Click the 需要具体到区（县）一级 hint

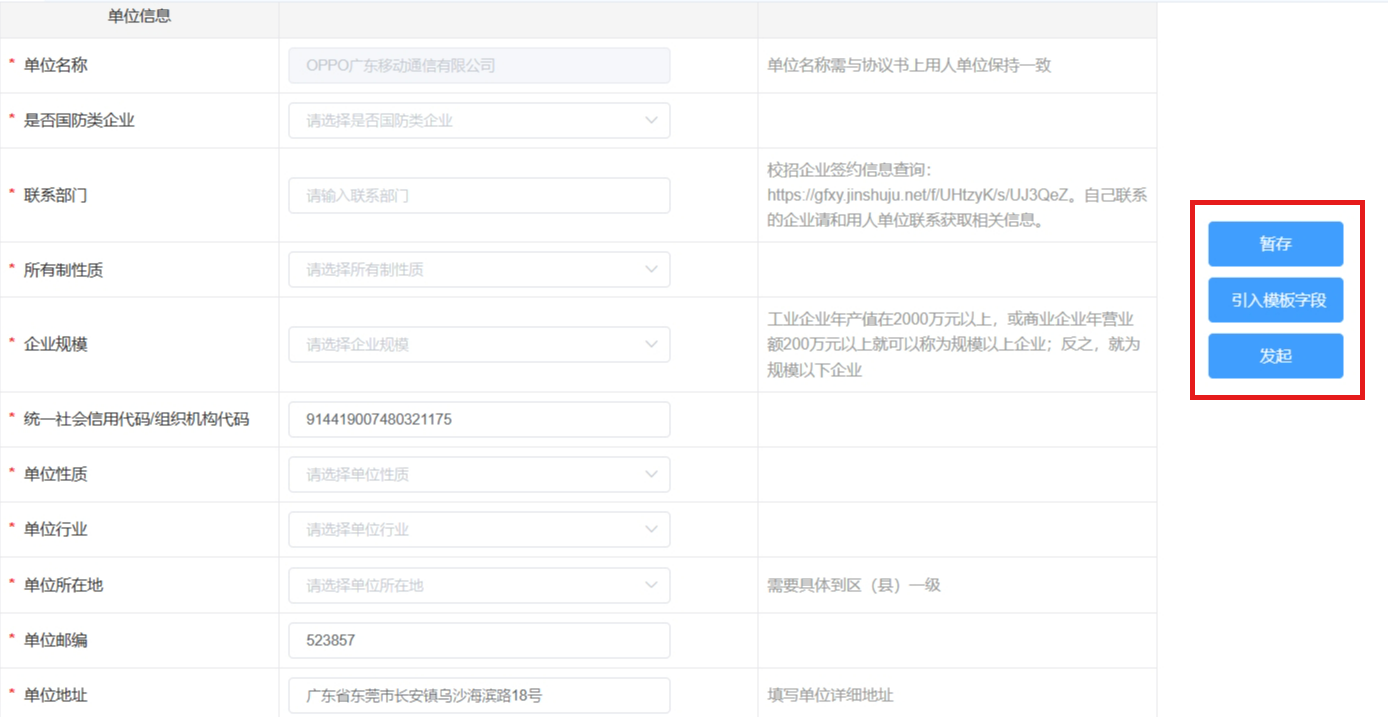[x=853, y=585]
